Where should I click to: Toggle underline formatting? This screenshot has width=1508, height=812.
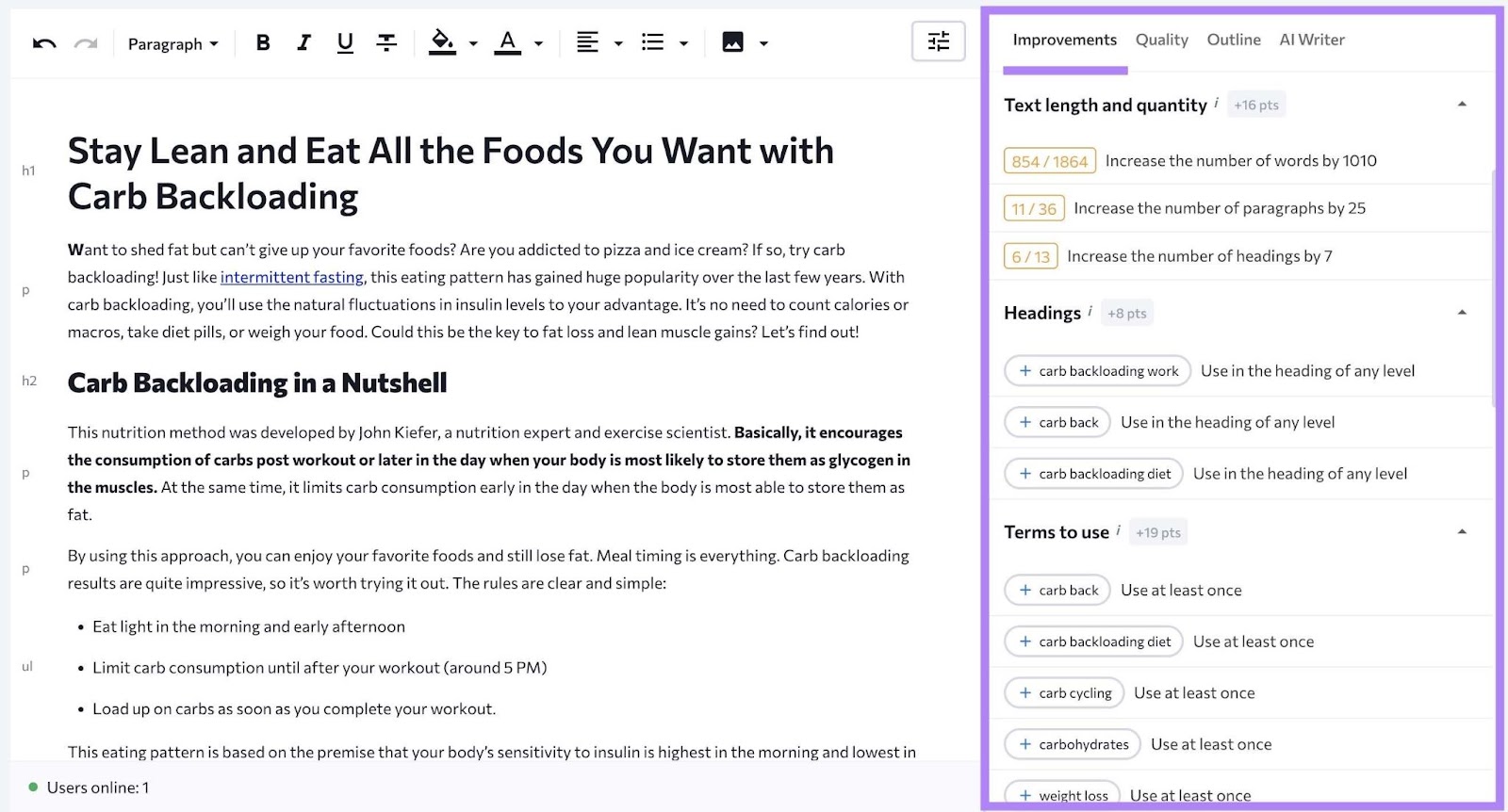tap(345, 42)
